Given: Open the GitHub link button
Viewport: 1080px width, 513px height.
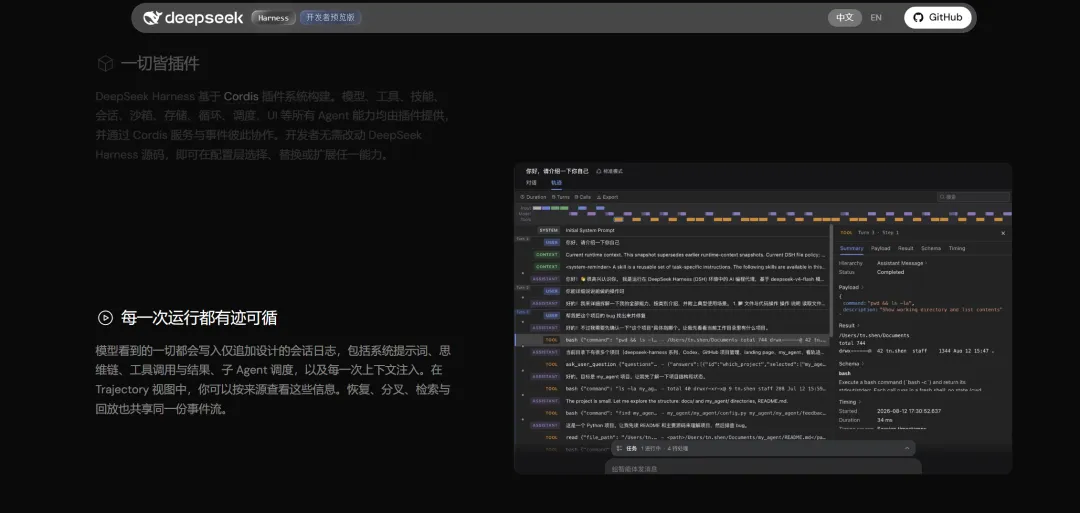Looking at the screenshot, I should coord(937,18).
